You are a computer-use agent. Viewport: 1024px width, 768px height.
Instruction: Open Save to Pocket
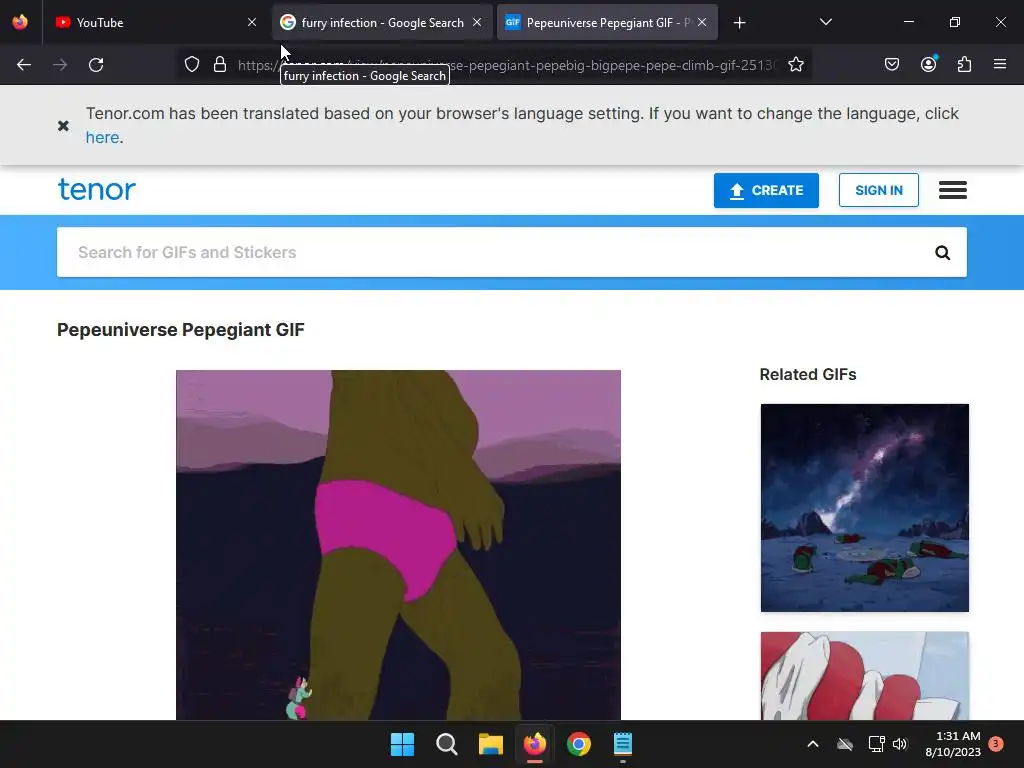tap(891, 65)
